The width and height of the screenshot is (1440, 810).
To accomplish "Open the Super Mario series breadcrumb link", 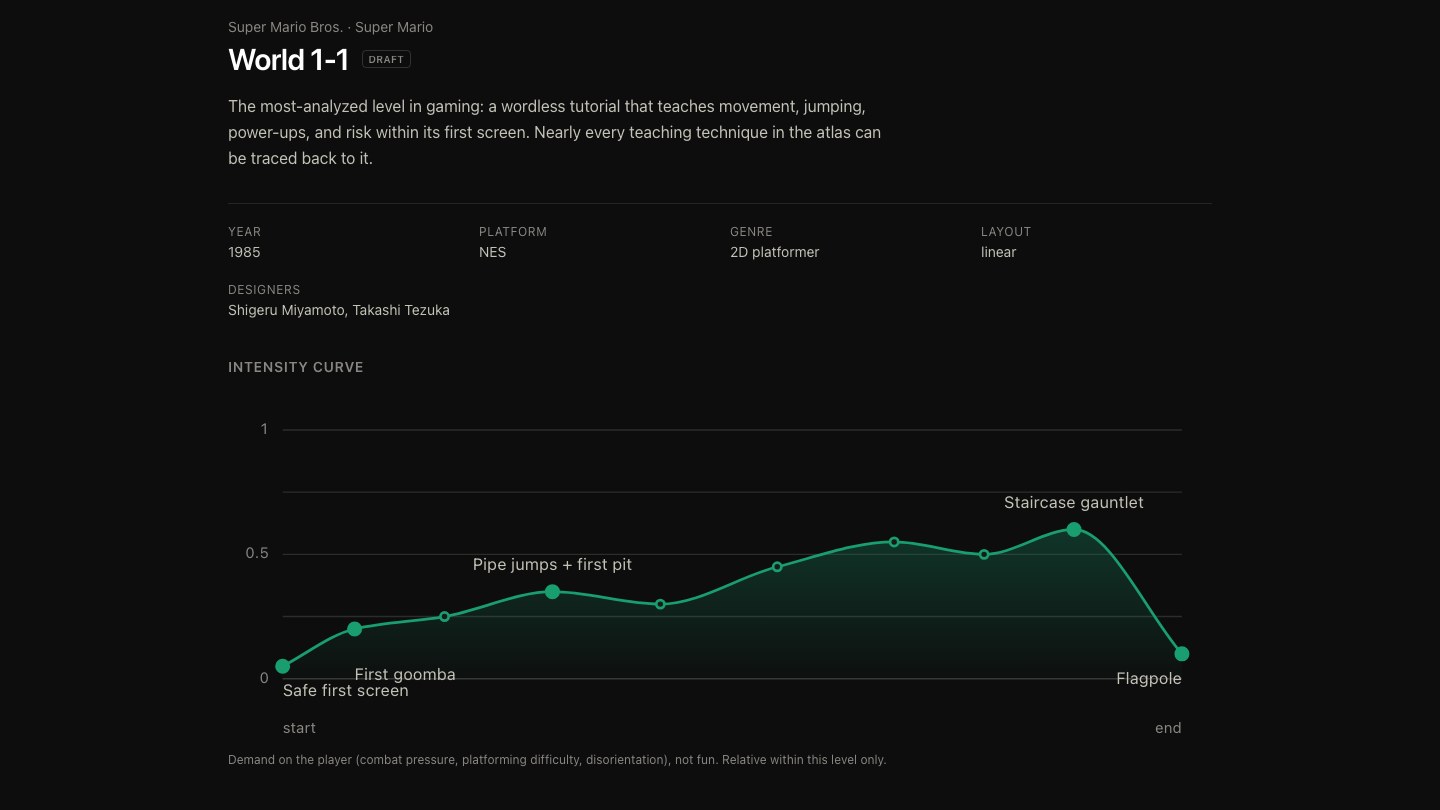I will pyautogui.click(x=394, y=27).
